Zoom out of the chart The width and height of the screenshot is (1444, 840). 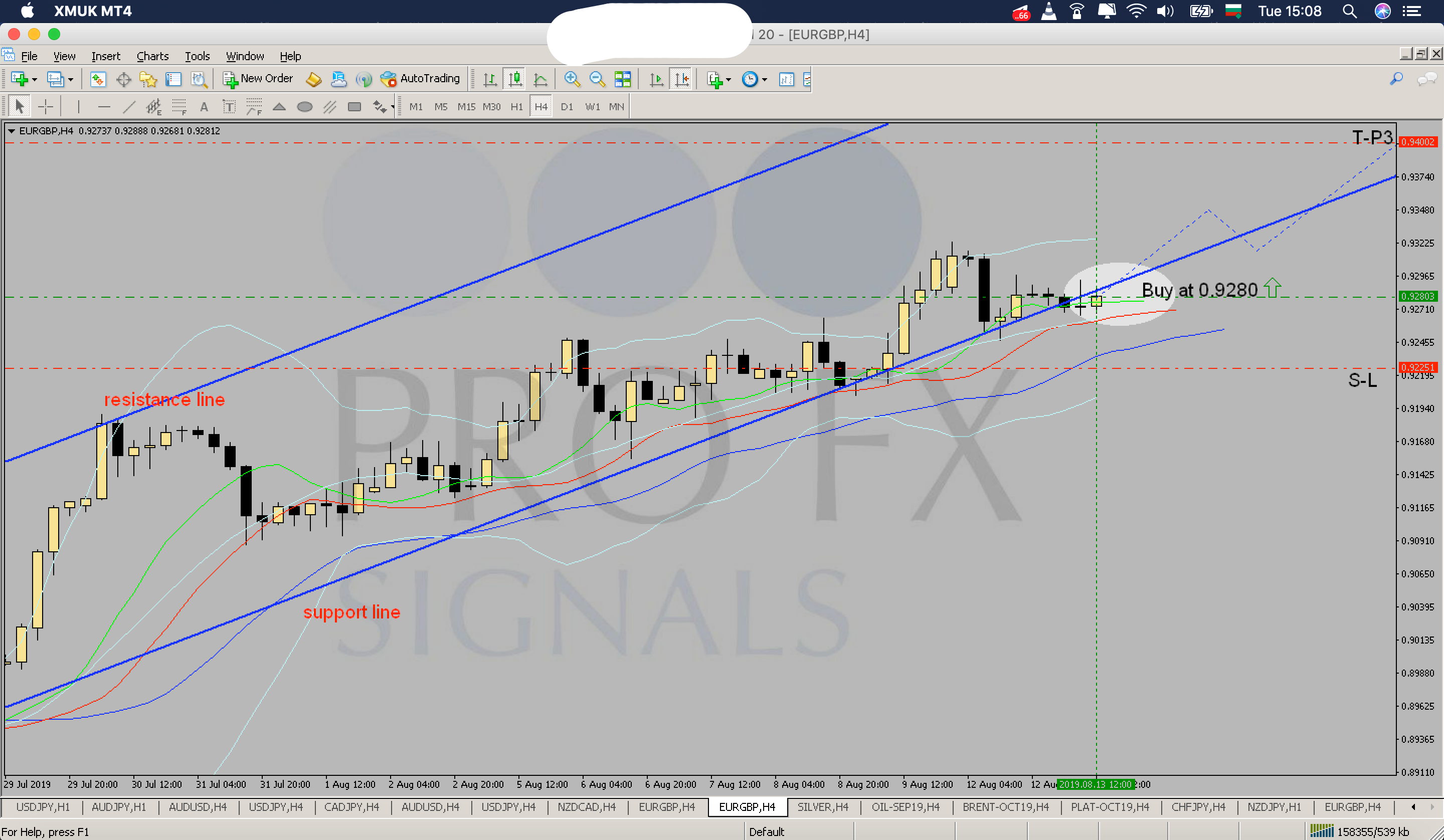click(598, 79)
